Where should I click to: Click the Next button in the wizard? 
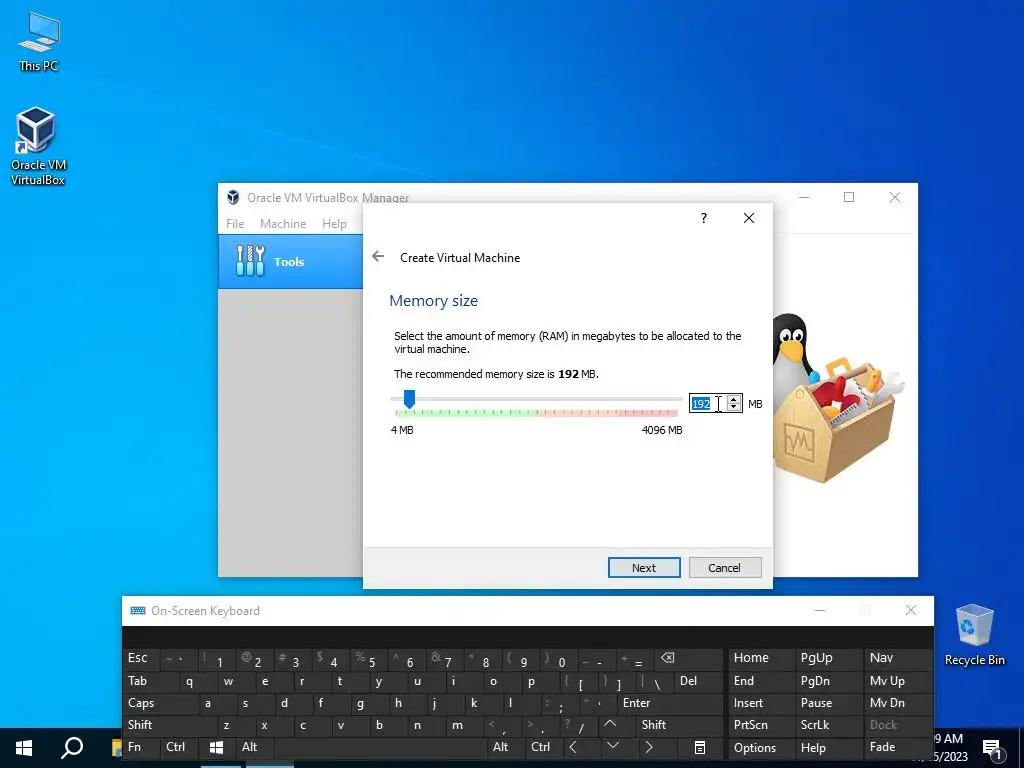(x=644, y=568)
